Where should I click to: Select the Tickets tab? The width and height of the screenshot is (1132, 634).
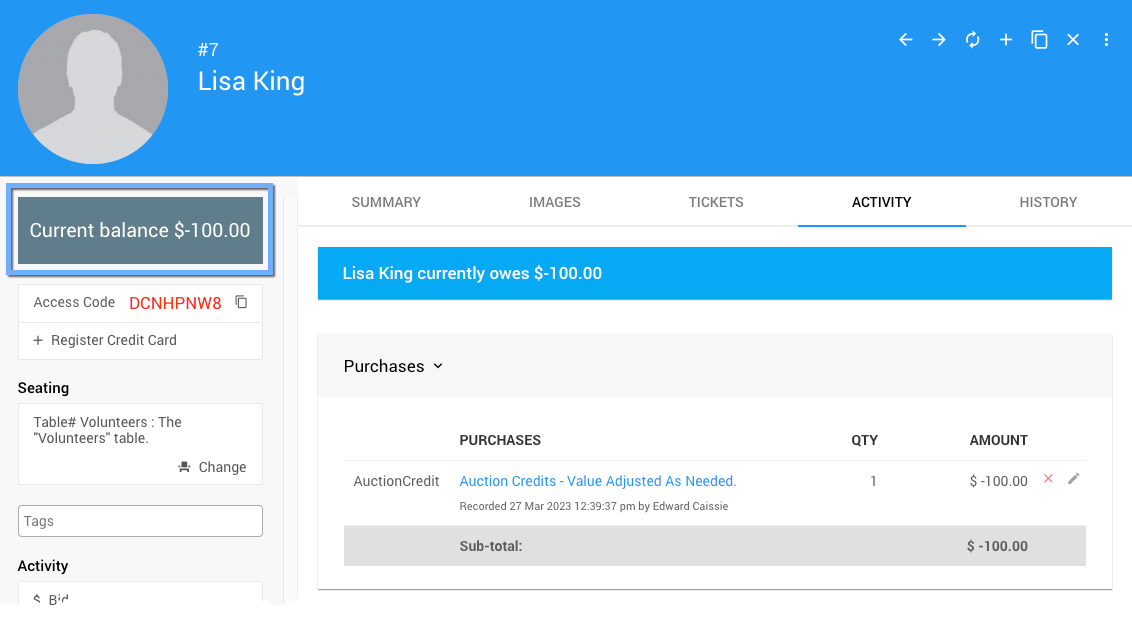[716, 202]
